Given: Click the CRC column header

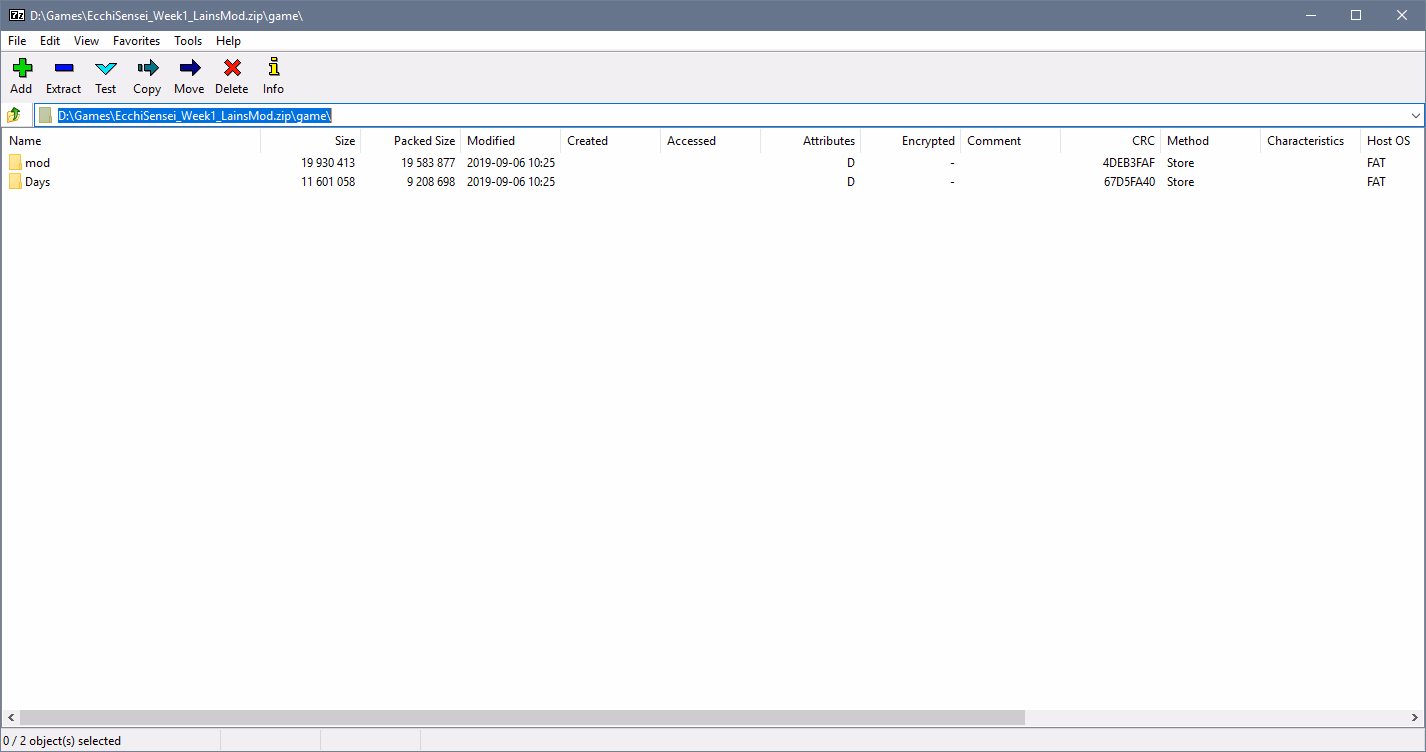Looking at the screenshot, I should click(1143, 141).
